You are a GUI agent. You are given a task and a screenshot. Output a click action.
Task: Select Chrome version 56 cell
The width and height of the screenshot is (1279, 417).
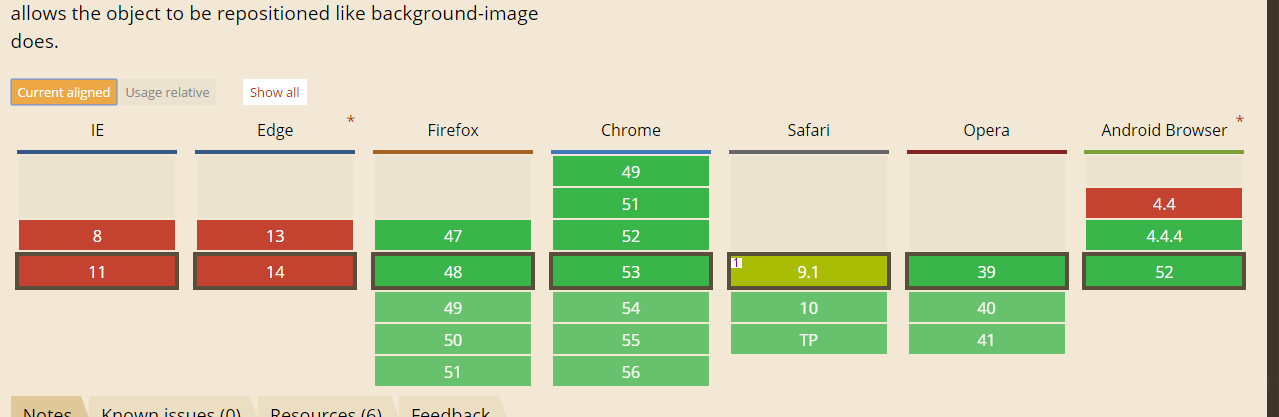click(x=631, y=371)
